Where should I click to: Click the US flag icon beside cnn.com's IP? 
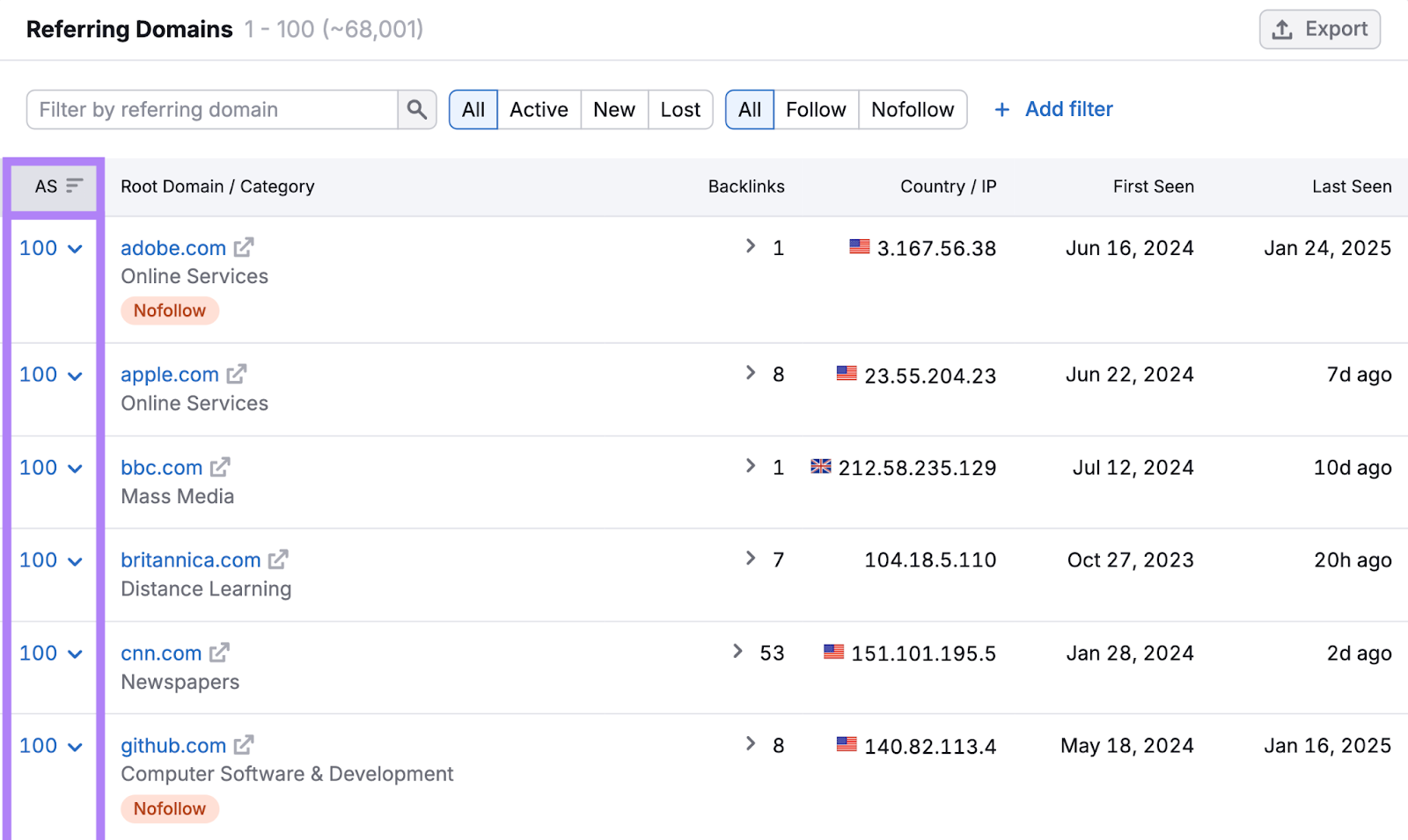[x=833, y=653]
